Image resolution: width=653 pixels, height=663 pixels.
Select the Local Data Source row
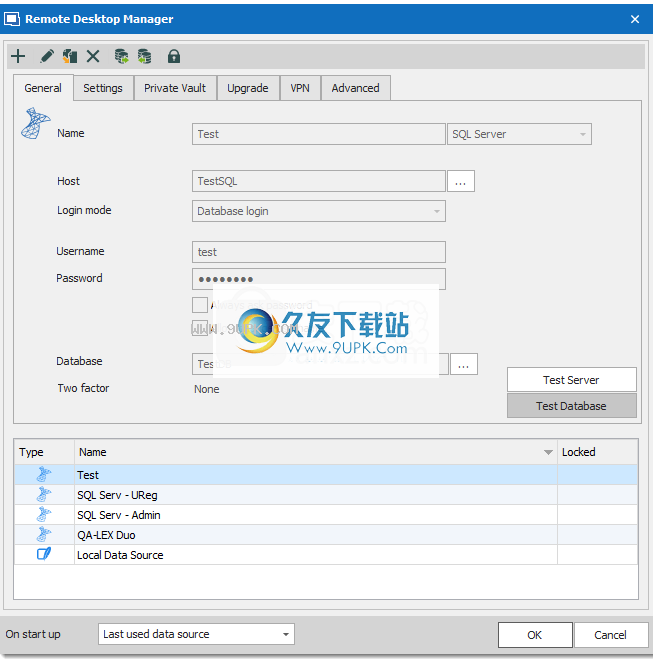pyautogui.click(x=326, y=554)
